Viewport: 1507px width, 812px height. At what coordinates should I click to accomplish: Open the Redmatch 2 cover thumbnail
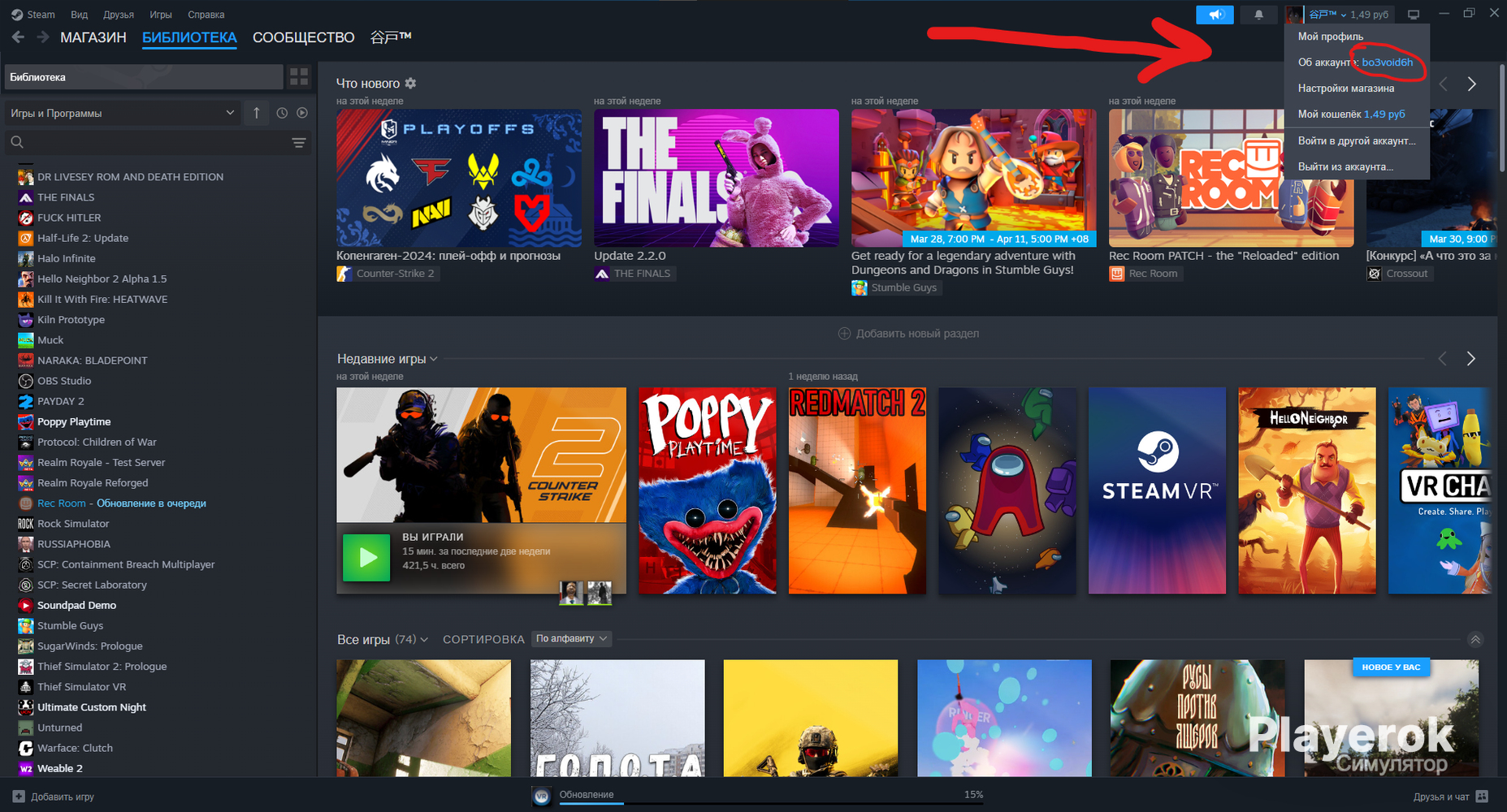tap(857, 490)
